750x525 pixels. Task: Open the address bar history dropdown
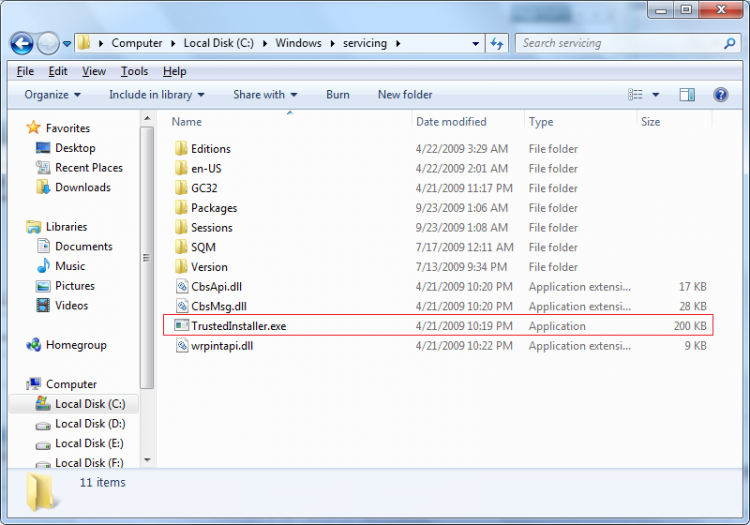click(475, 44)
